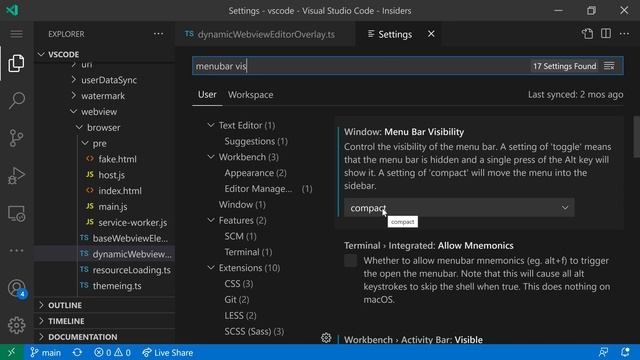
Task: Select SCSS (Sass) (3) in settings tree
Action: (x=254, y=331)
